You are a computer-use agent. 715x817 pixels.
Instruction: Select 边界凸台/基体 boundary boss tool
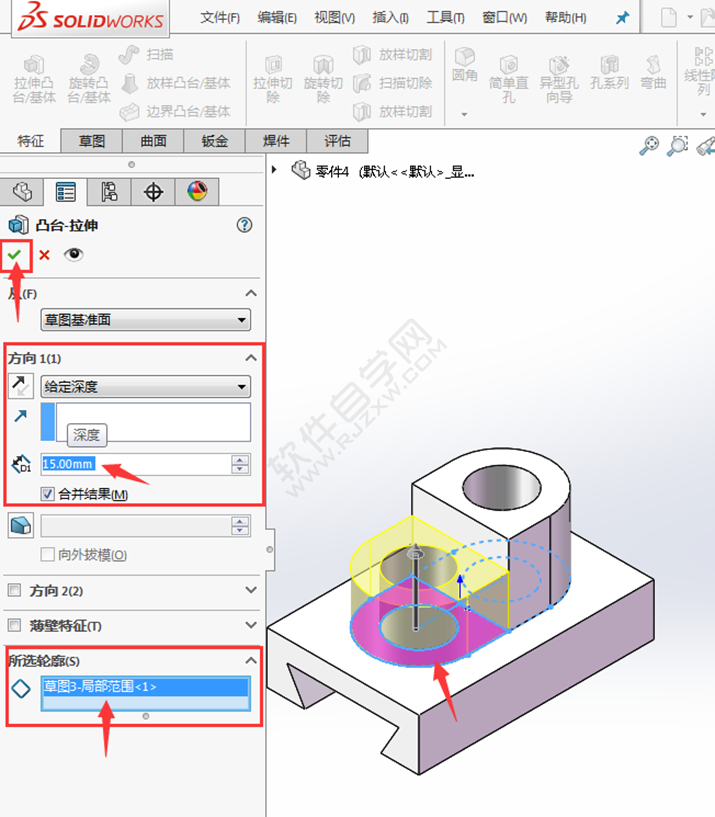[175, 111]
